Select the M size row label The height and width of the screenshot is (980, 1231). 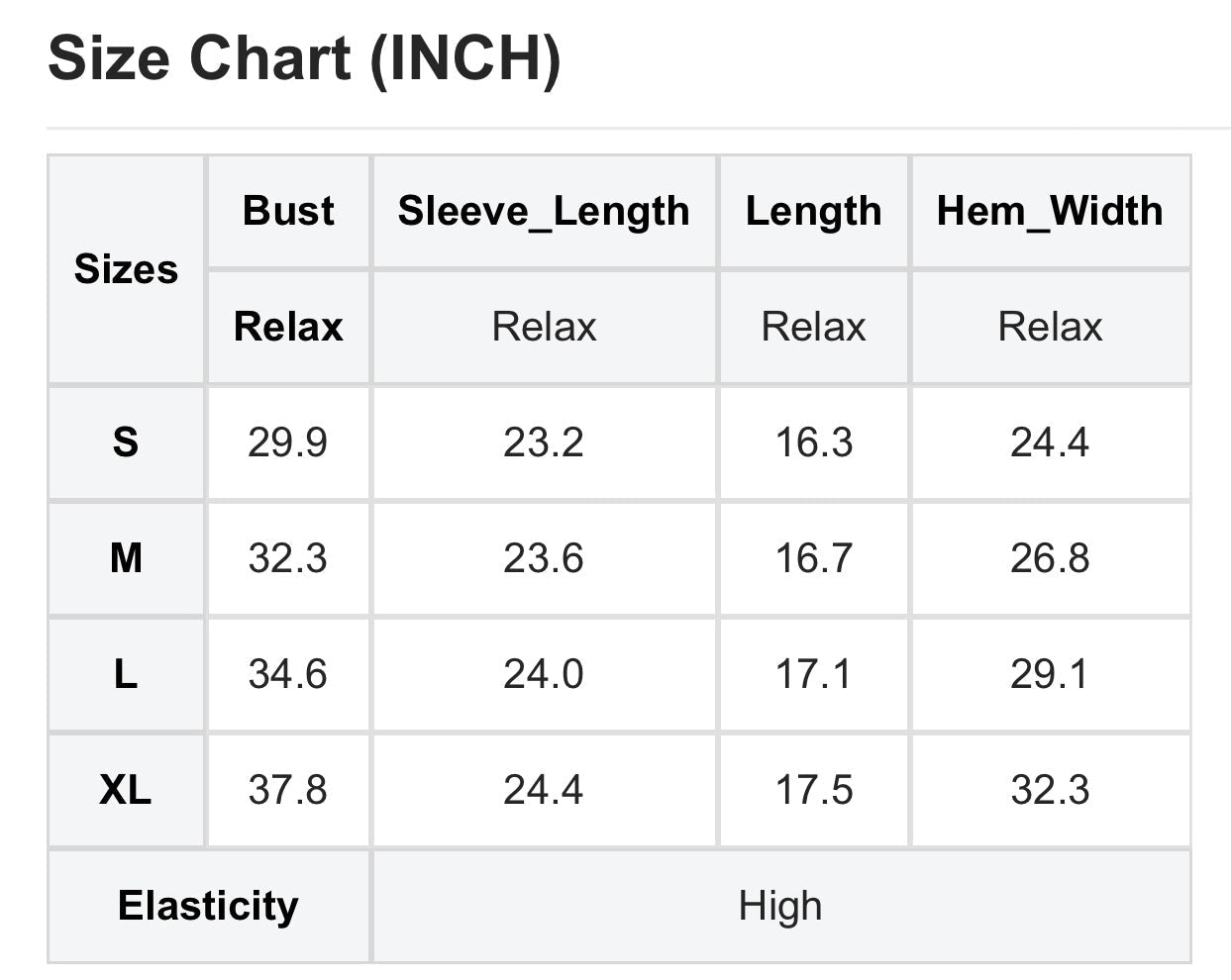pyautogui.click(x=126, y=558)
